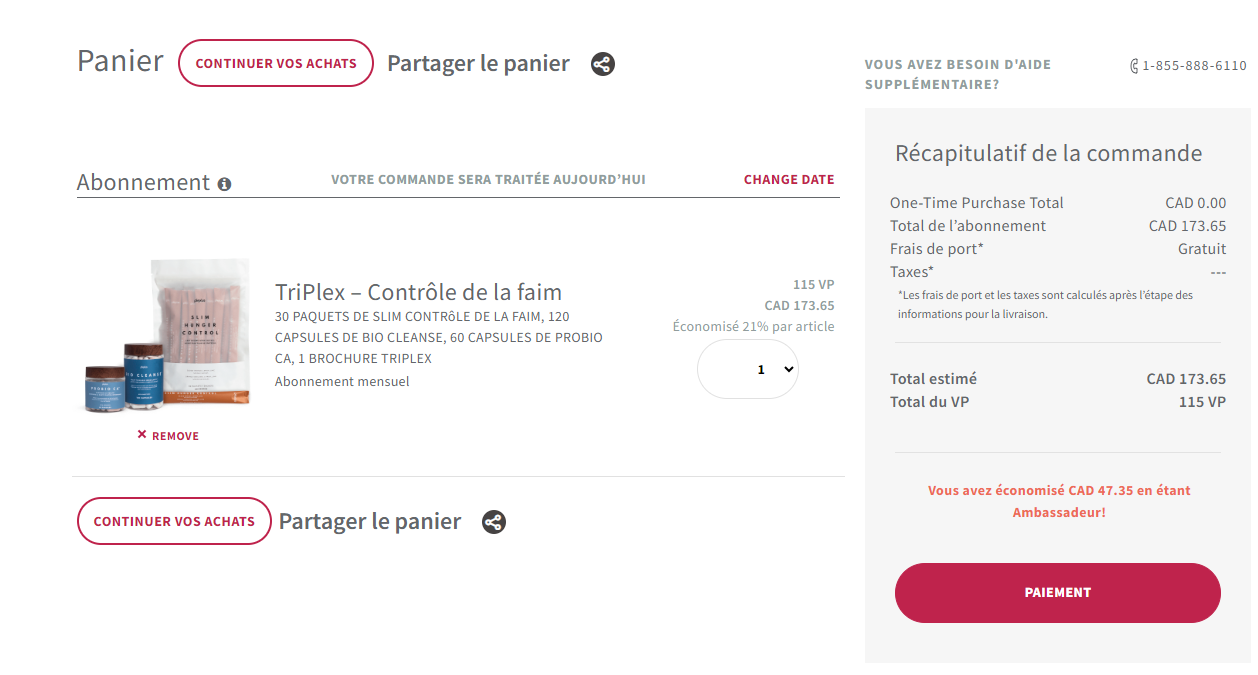Click the share icon under the product list
Viewport: 1258px width, 675px height.
[x=494, y=522]
